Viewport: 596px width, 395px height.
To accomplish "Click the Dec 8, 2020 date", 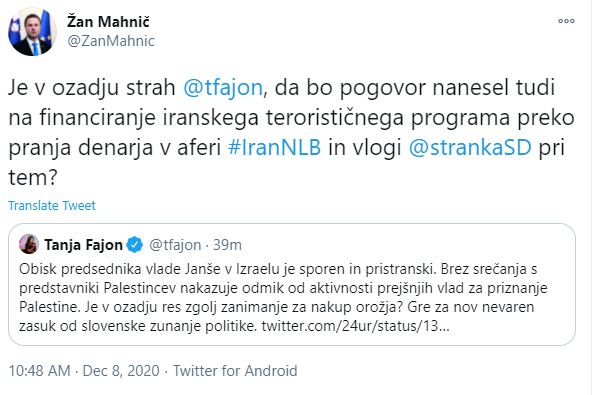I will (x=121, y=371).
